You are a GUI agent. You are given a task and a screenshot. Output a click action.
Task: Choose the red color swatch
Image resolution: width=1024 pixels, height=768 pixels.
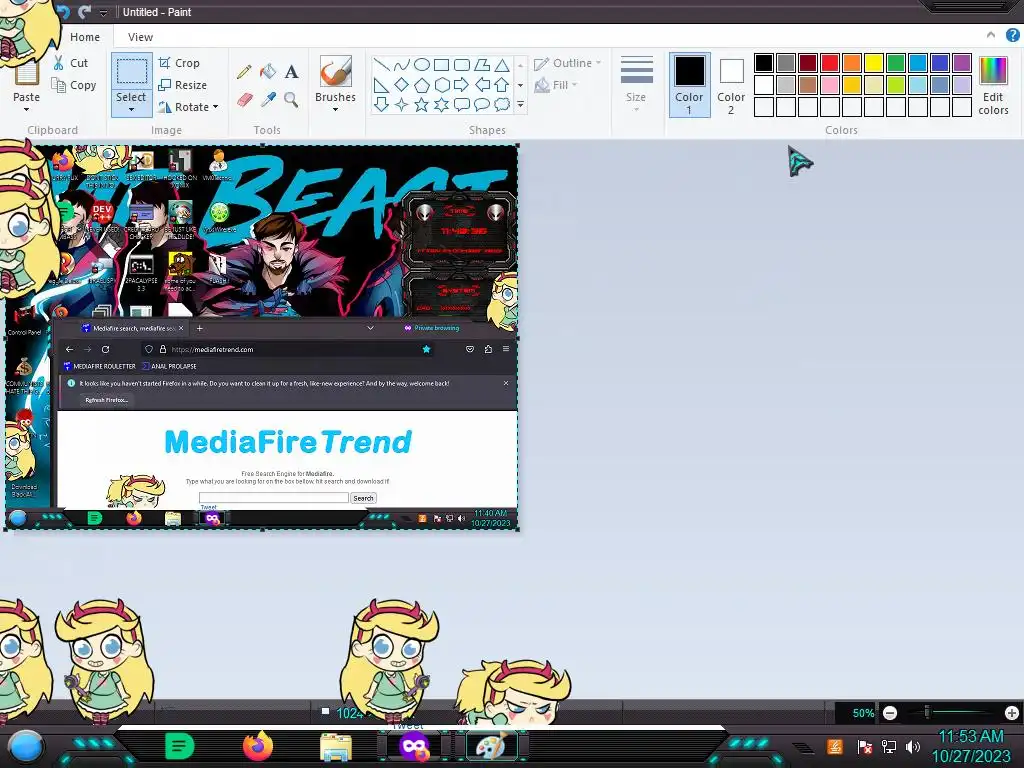pyautogui.click(x=830, y=63)
